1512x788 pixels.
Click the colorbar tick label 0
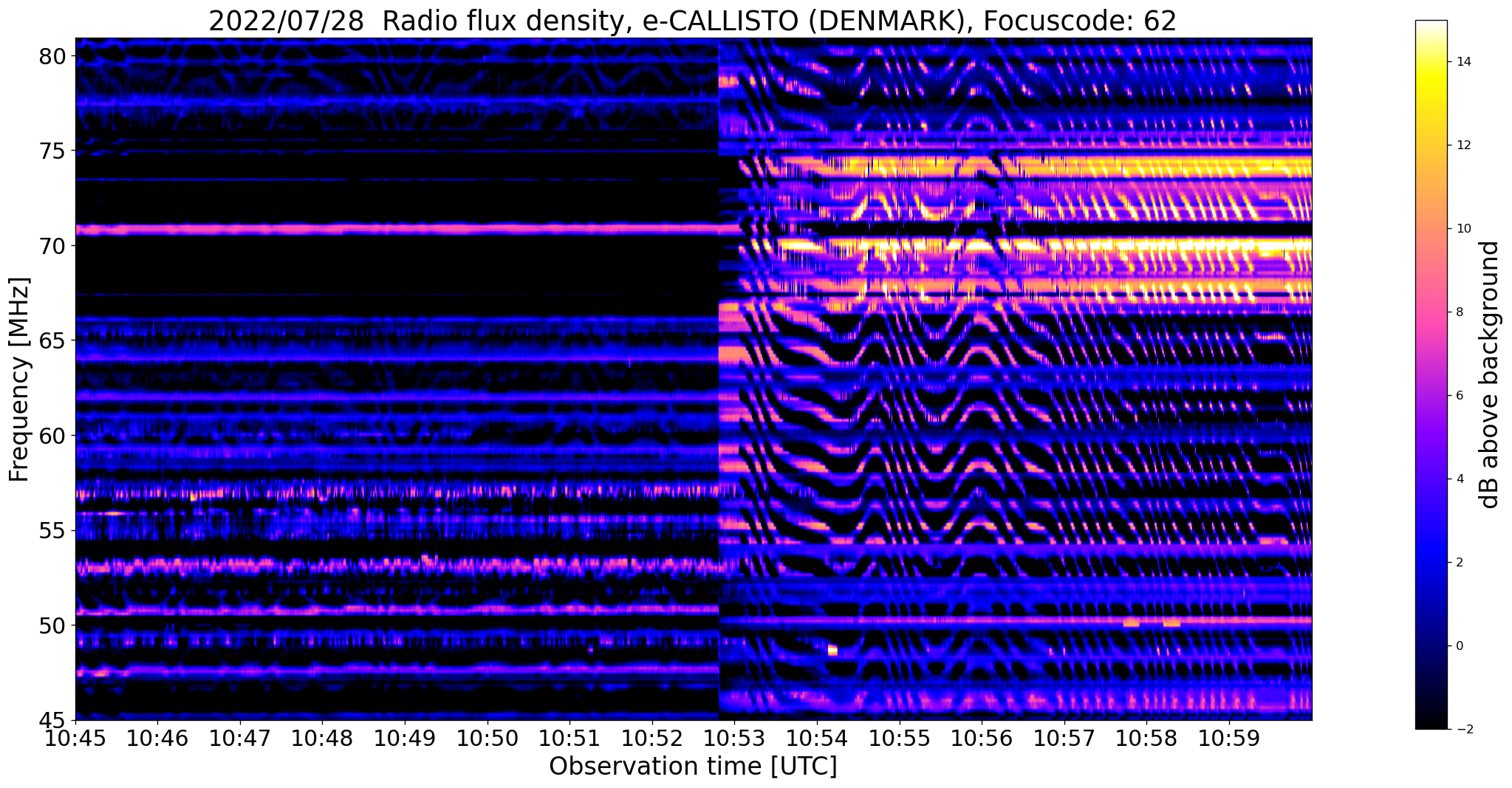(x=1459, y=646)
